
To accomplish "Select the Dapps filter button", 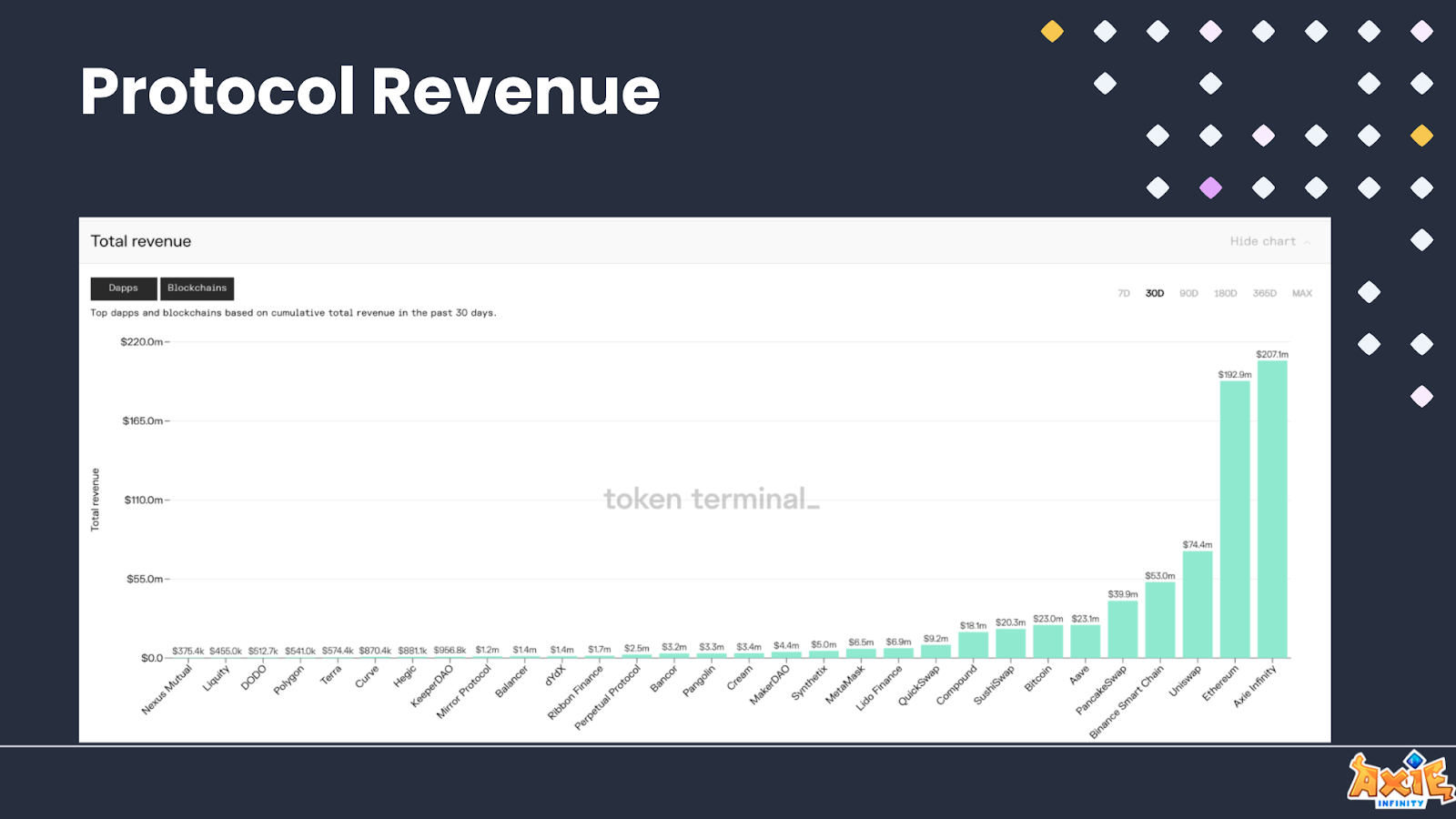I will pos(124,288).
